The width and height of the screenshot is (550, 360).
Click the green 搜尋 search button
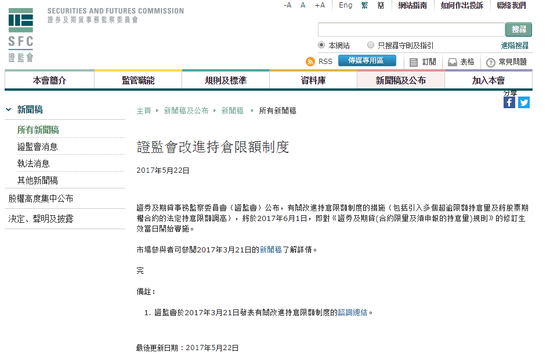[518, 29]
